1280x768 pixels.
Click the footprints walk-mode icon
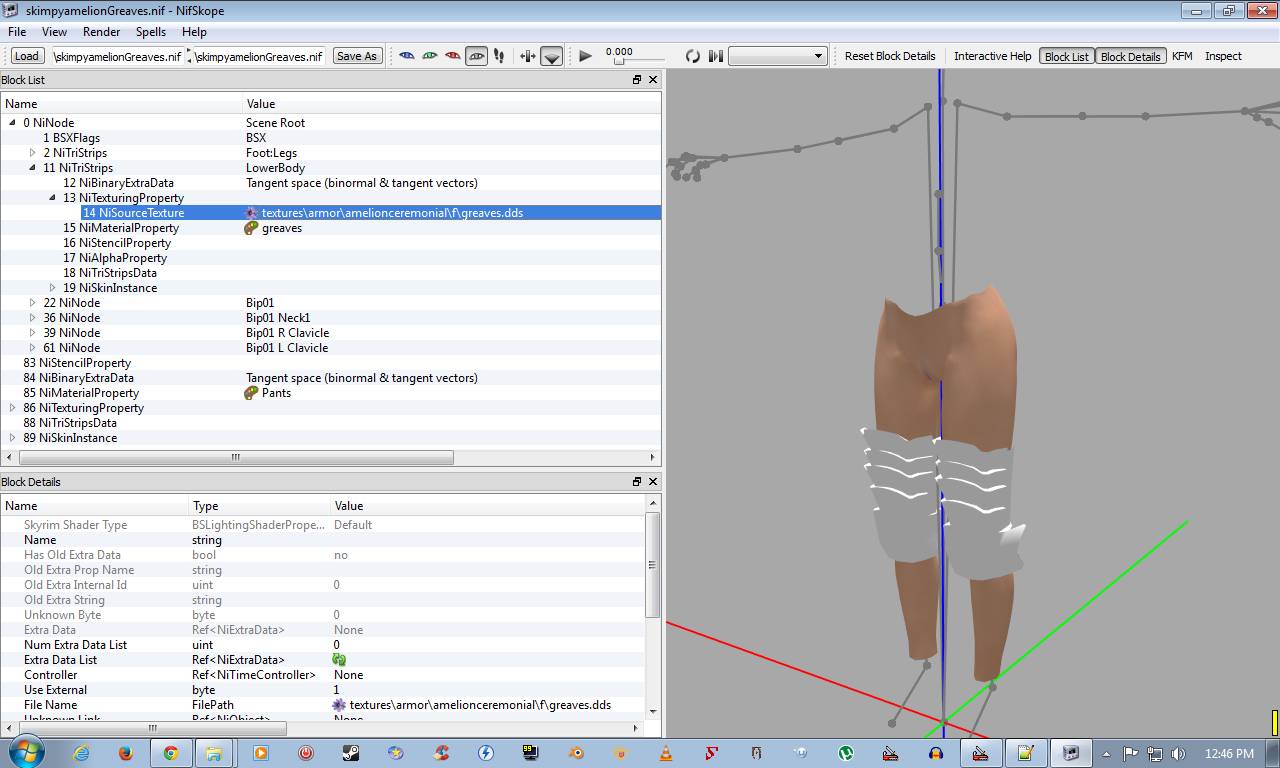click(x=499, y=56)
